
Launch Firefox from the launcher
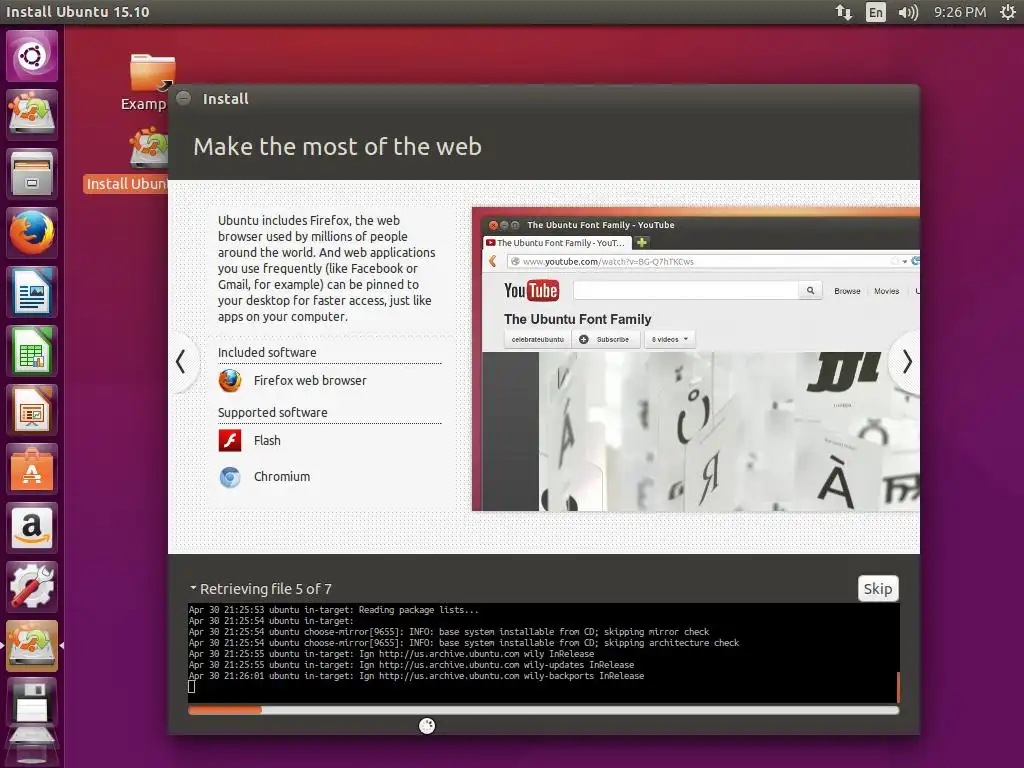coord(31,232)
